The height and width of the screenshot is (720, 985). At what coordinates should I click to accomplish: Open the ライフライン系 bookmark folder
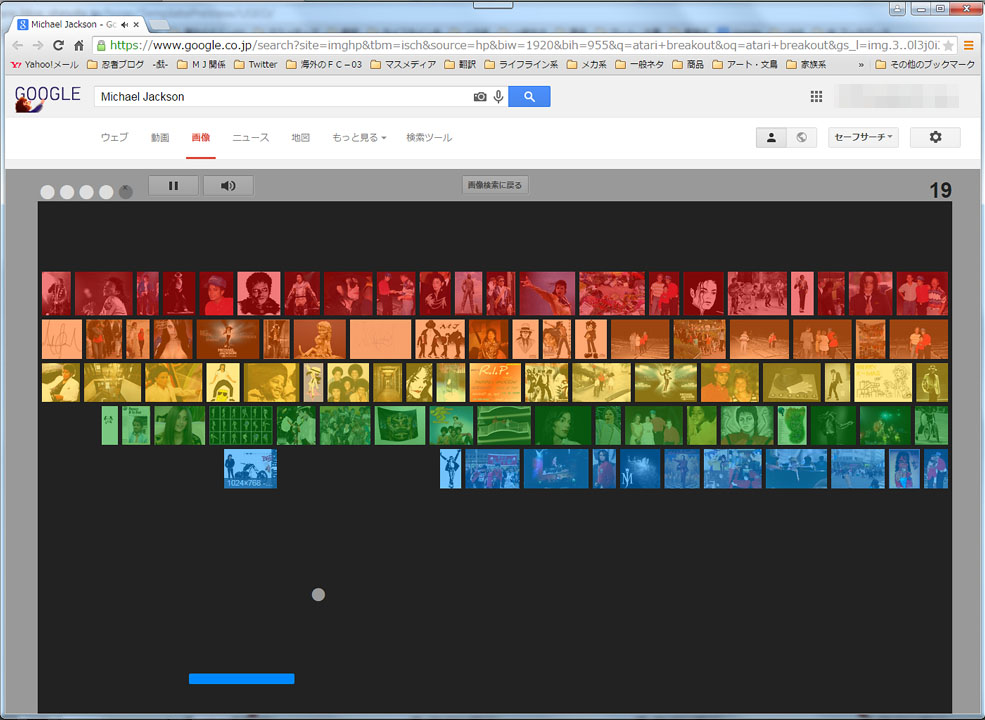click(x=521, y=64)
